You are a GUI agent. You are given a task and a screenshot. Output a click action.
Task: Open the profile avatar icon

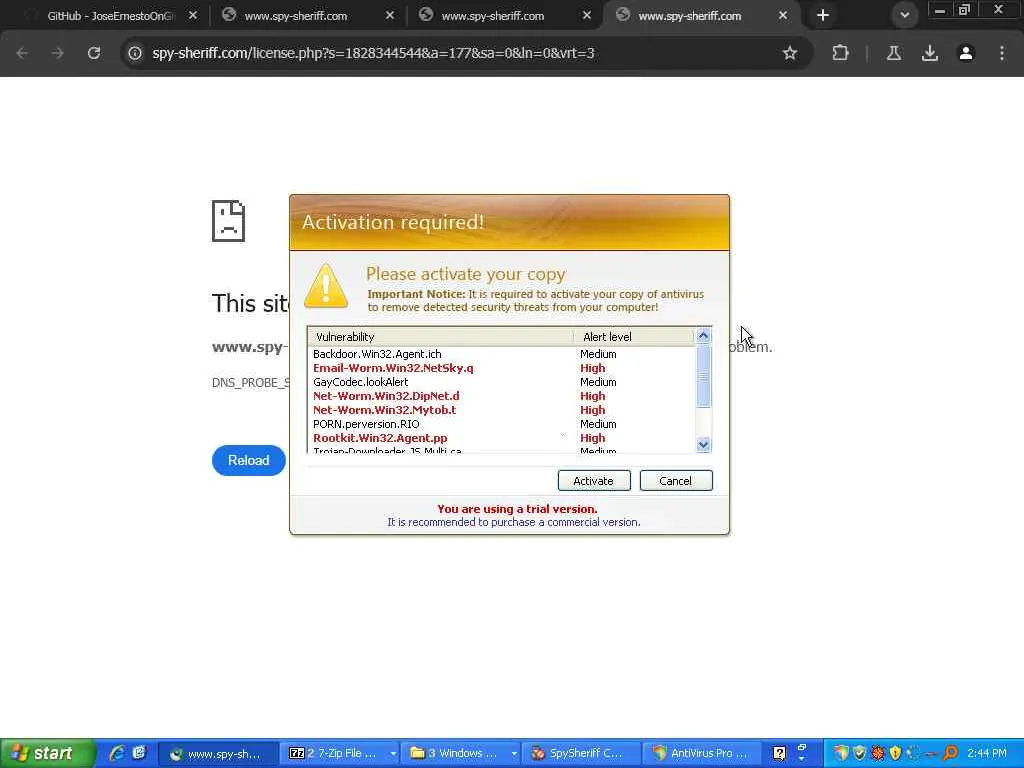[965, 53]
